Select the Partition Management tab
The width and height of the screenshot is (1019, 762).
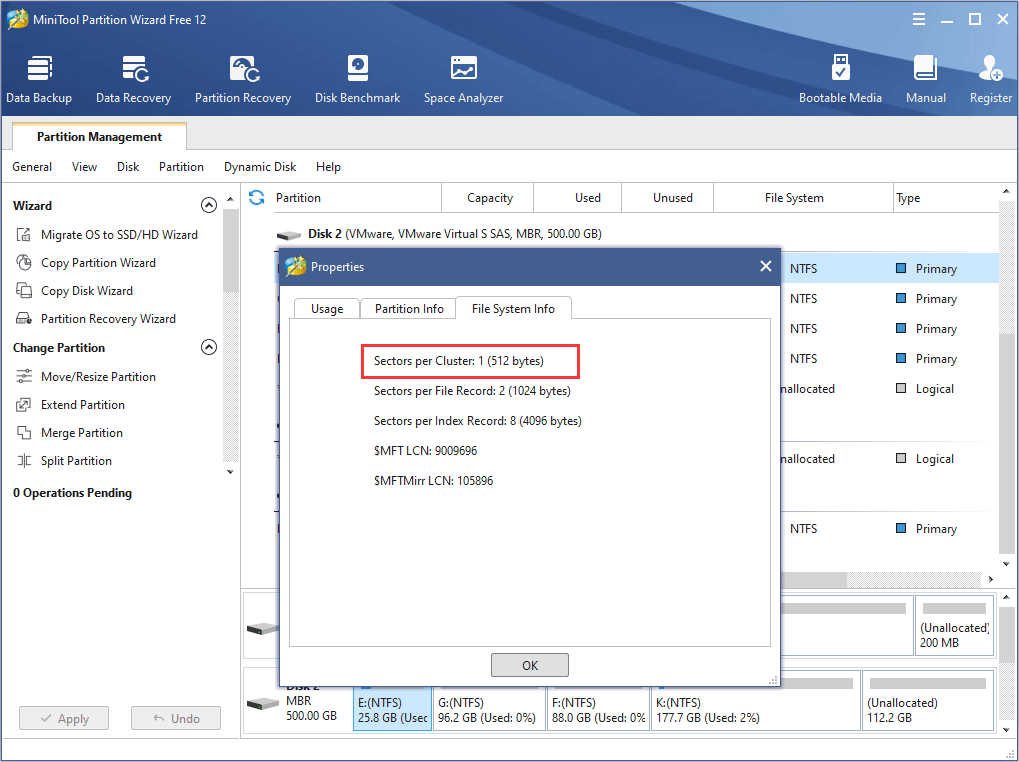coord(99,136)
